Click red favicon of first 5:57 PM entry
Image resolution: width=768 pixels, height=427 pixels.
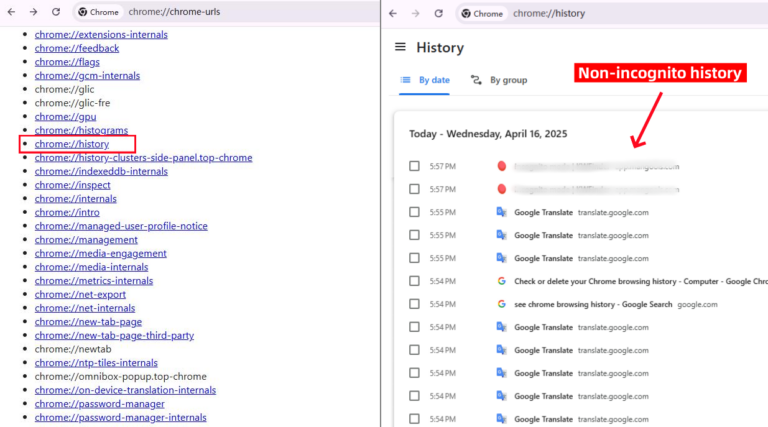(502, 166)
